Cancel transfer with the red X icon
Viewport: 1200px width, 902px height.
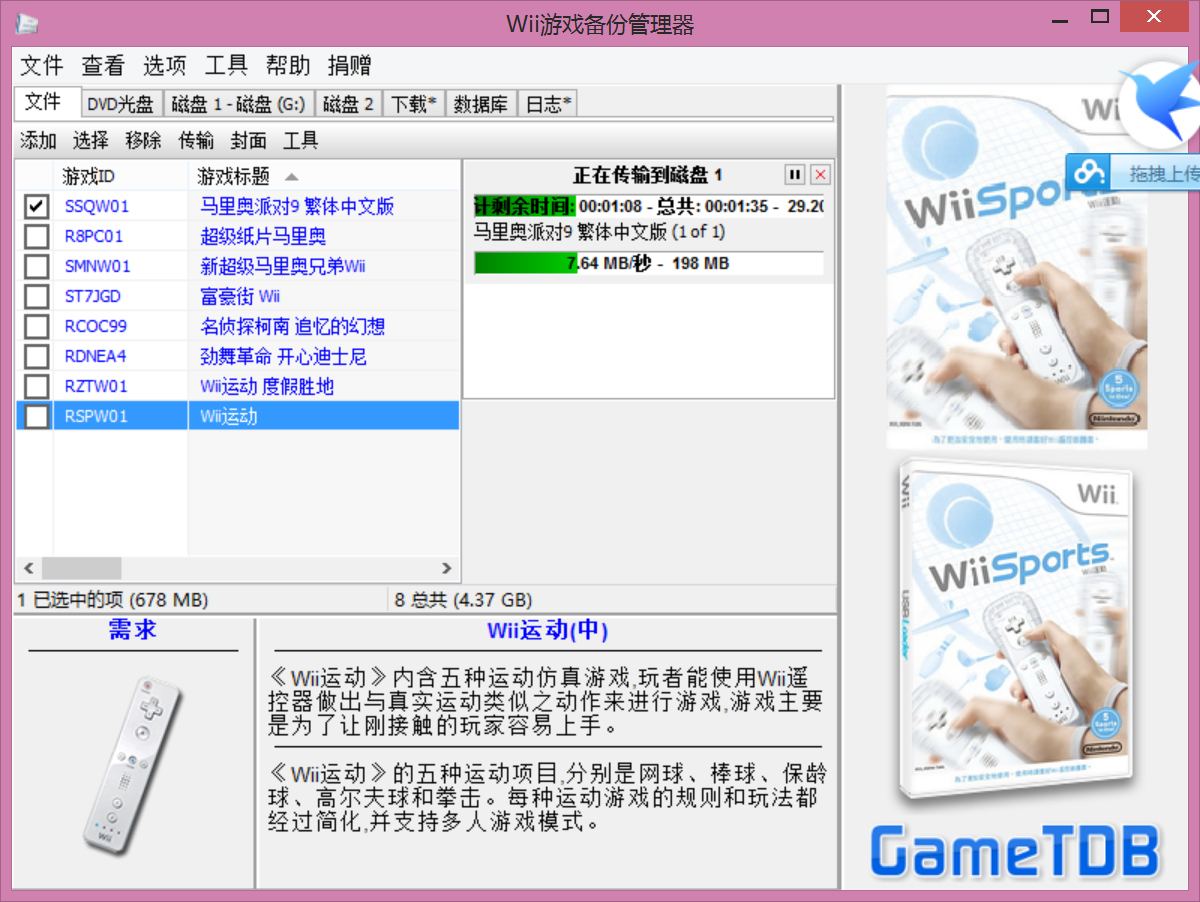pyautogui.click(x=820, y=175)
